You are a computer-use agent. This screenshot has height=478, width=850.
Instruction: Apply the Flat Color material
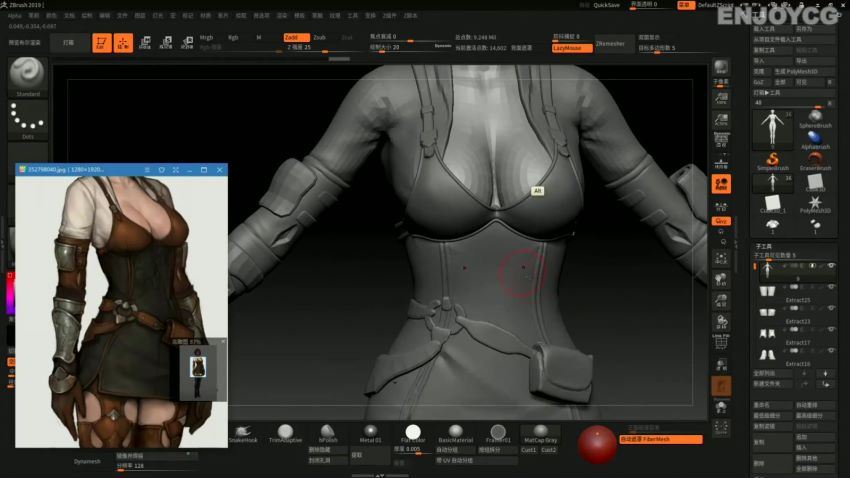tap(413, 434)
